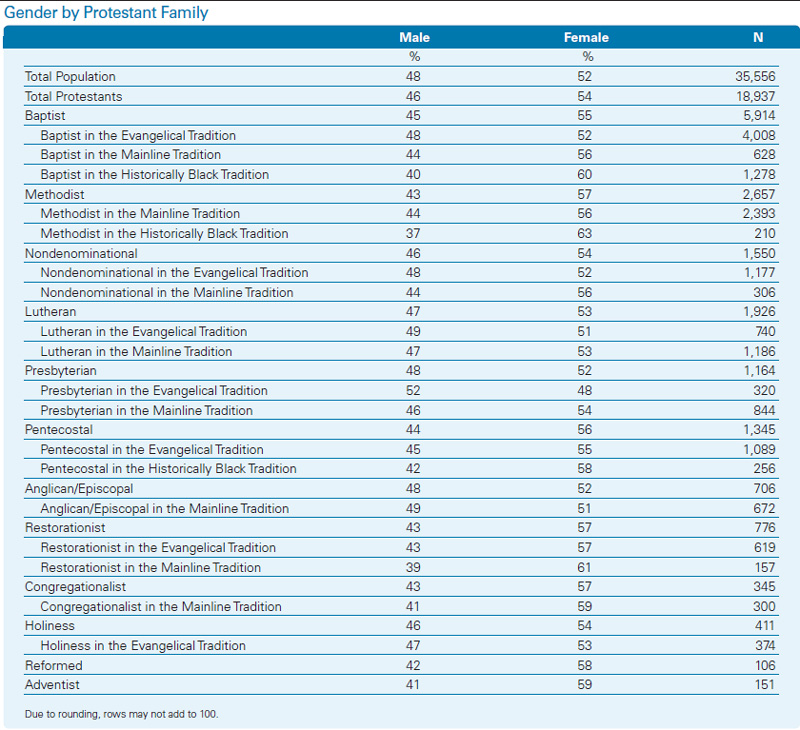Click the N value '411' in Holiness row

pyautogui.click(x=765, y=625)
